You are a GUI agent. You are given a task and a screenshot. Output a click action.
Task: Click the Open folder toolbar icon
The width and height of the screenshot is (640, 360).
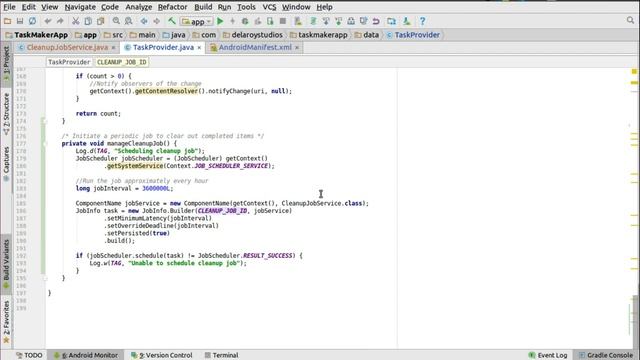pyautogui.click(x=7, y=21)
